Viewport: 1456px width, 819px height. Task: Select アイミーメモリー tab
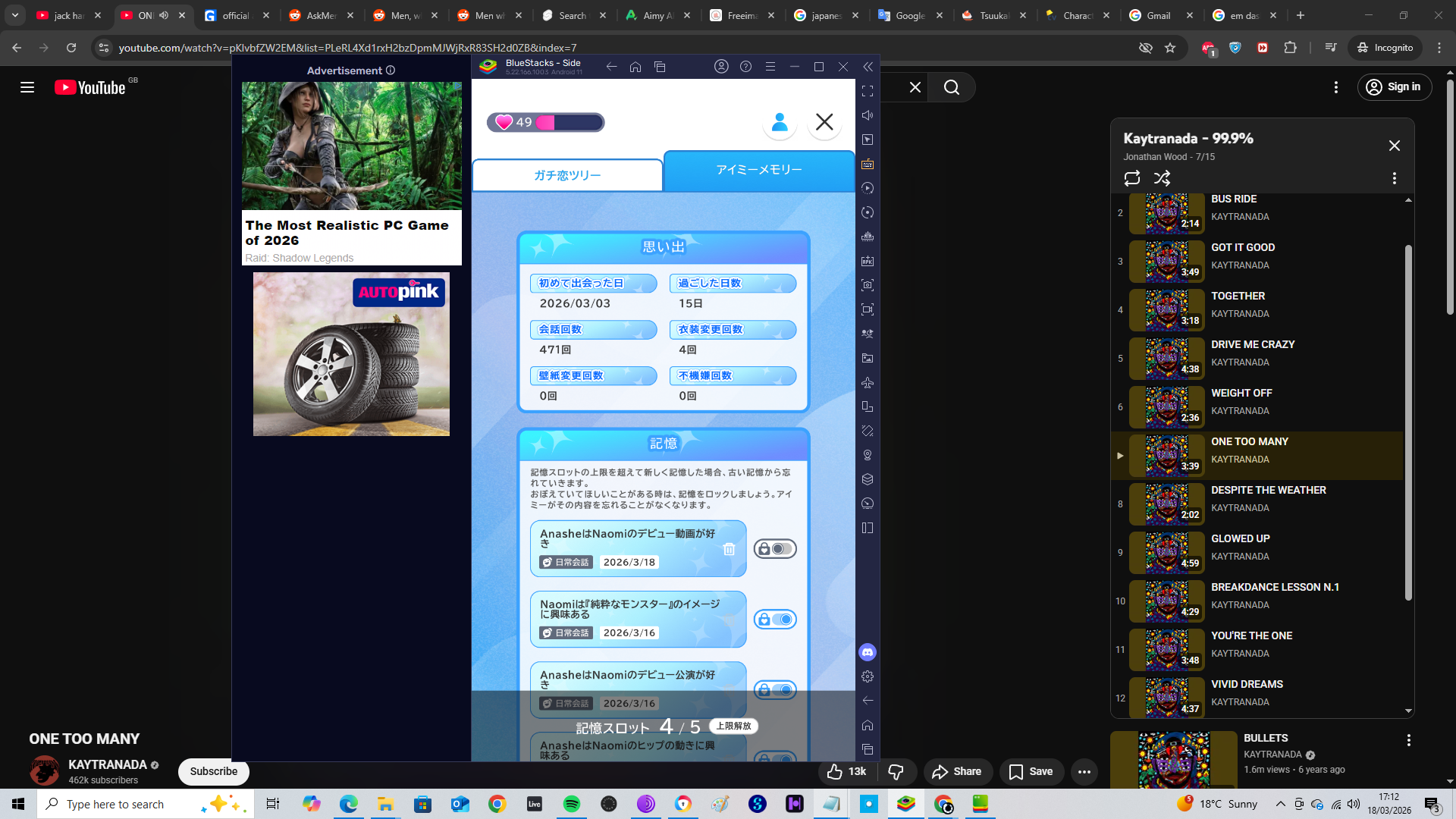[758, 170]
